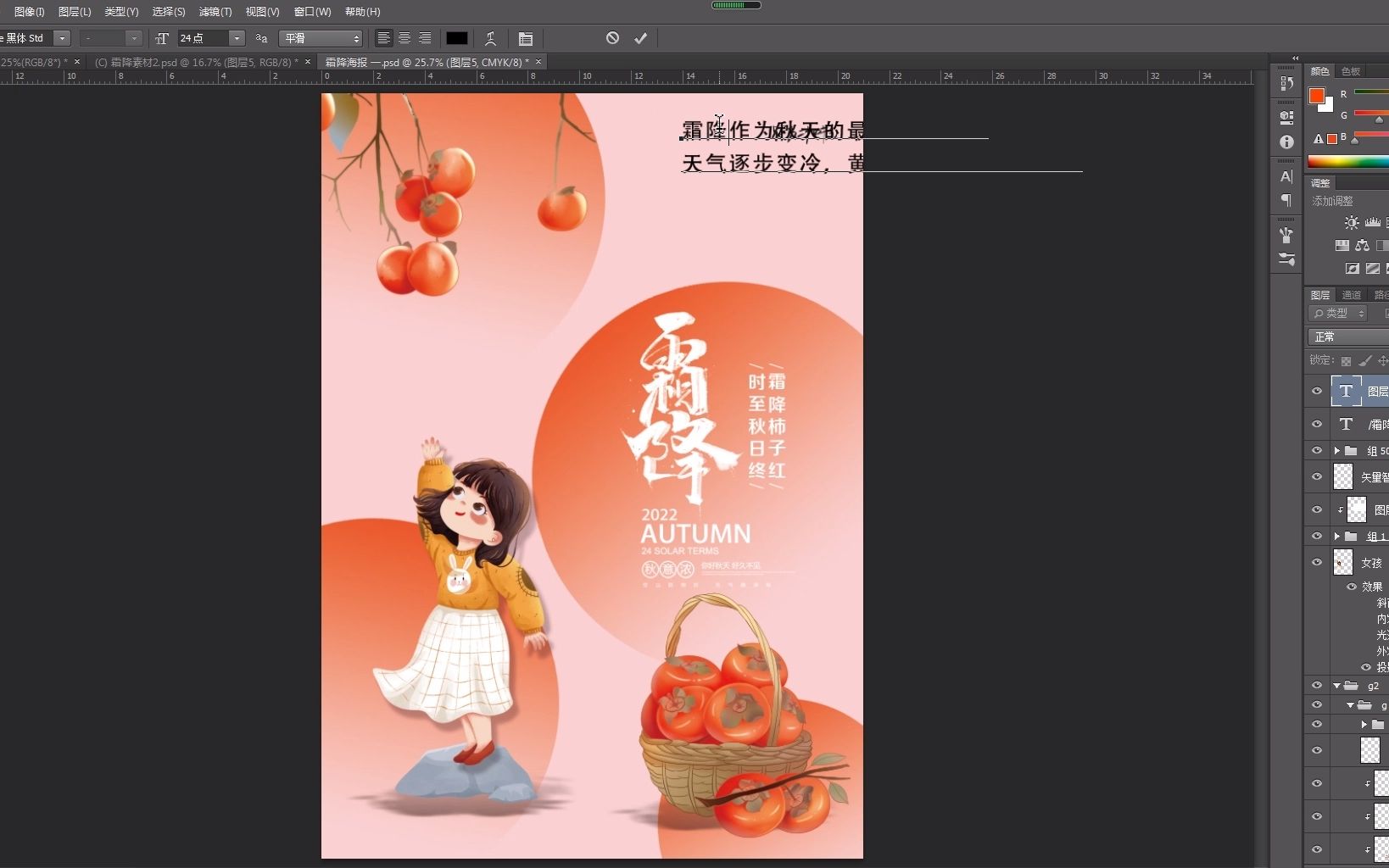Switch to 通道 channels tab
The width and height of the screenshot is (1389, 868).
[x=1352, y=295]
